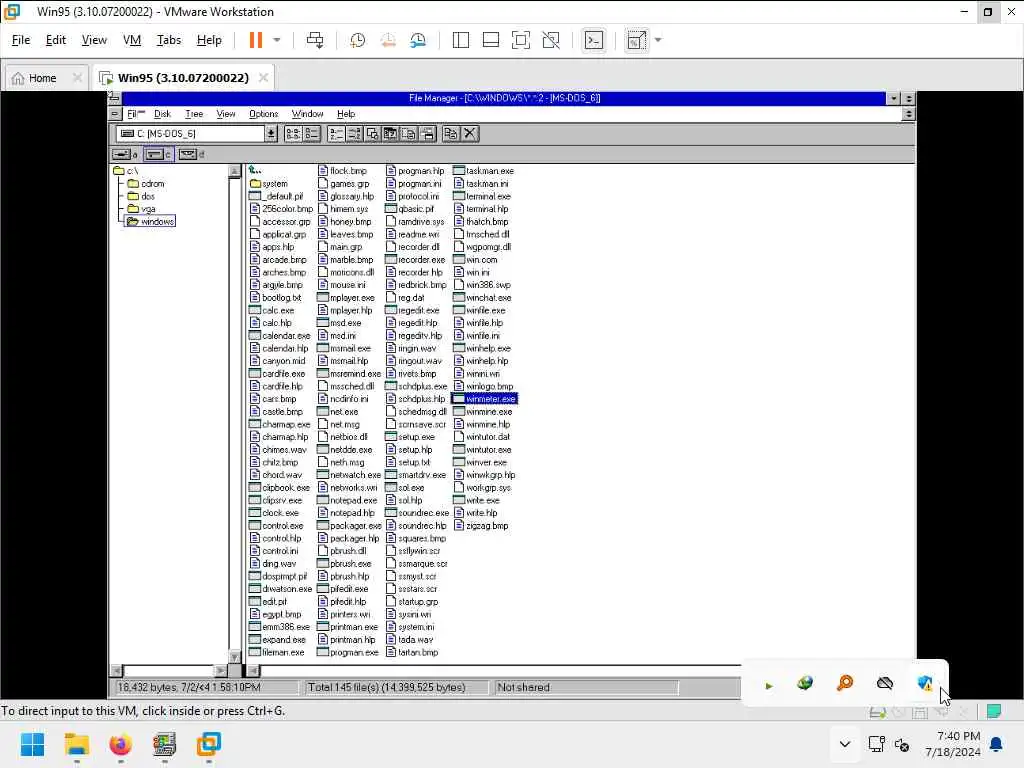
Task: Select progman.exe file
Action: tap(347, 652)
